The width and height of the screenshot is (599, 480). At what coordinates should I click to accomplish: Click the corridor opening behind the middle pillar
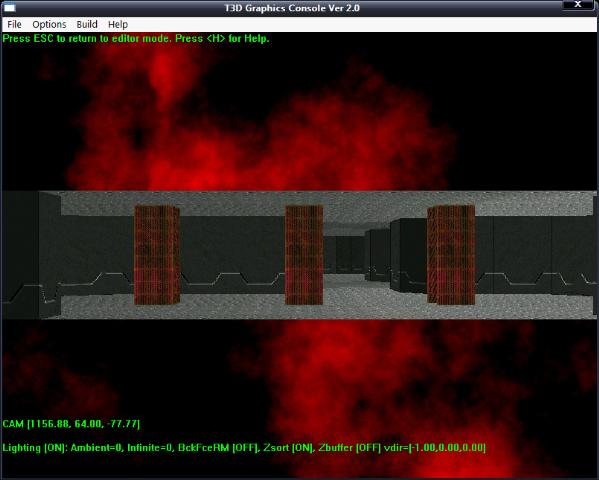coord(344,254)
